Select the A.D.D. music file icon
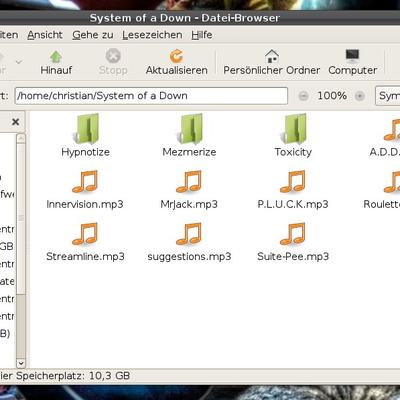The width and height of the screenshot is (400, 400). [x=392, y=129]
